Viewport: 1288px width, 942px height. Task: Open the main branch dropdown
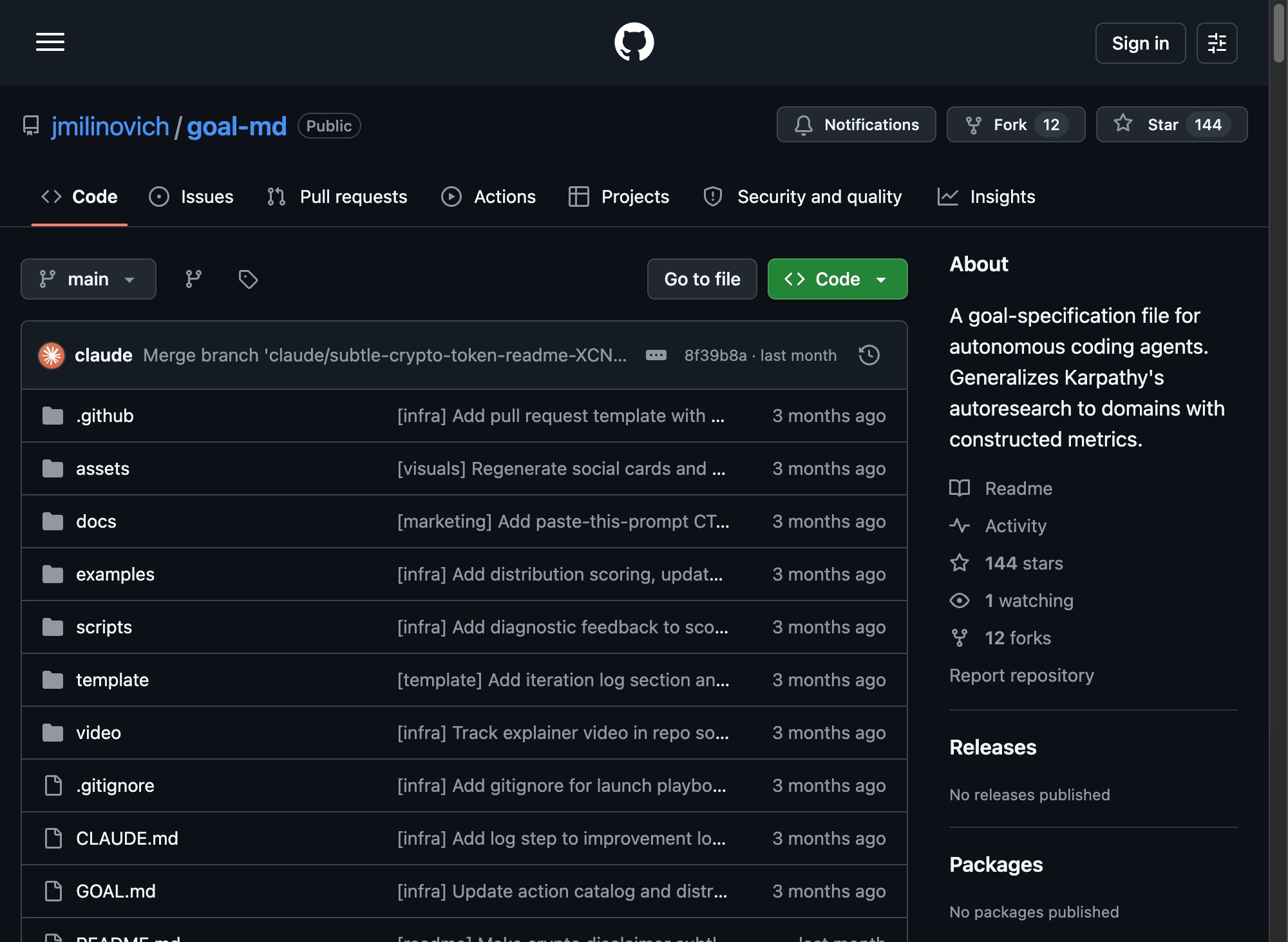[x=88, y=279]
